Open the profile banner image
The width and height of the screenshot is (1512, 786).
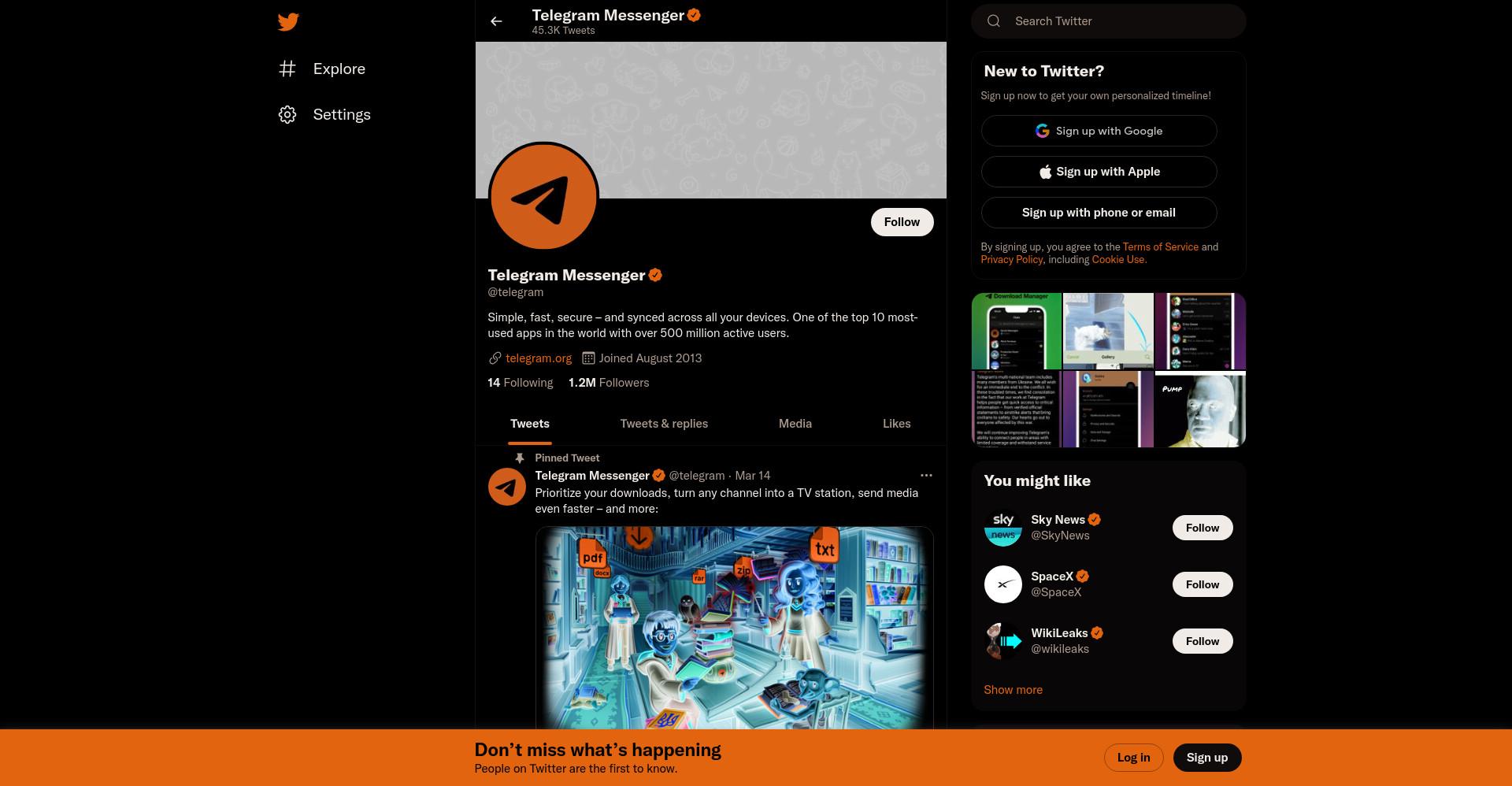[x=711, y=120]
